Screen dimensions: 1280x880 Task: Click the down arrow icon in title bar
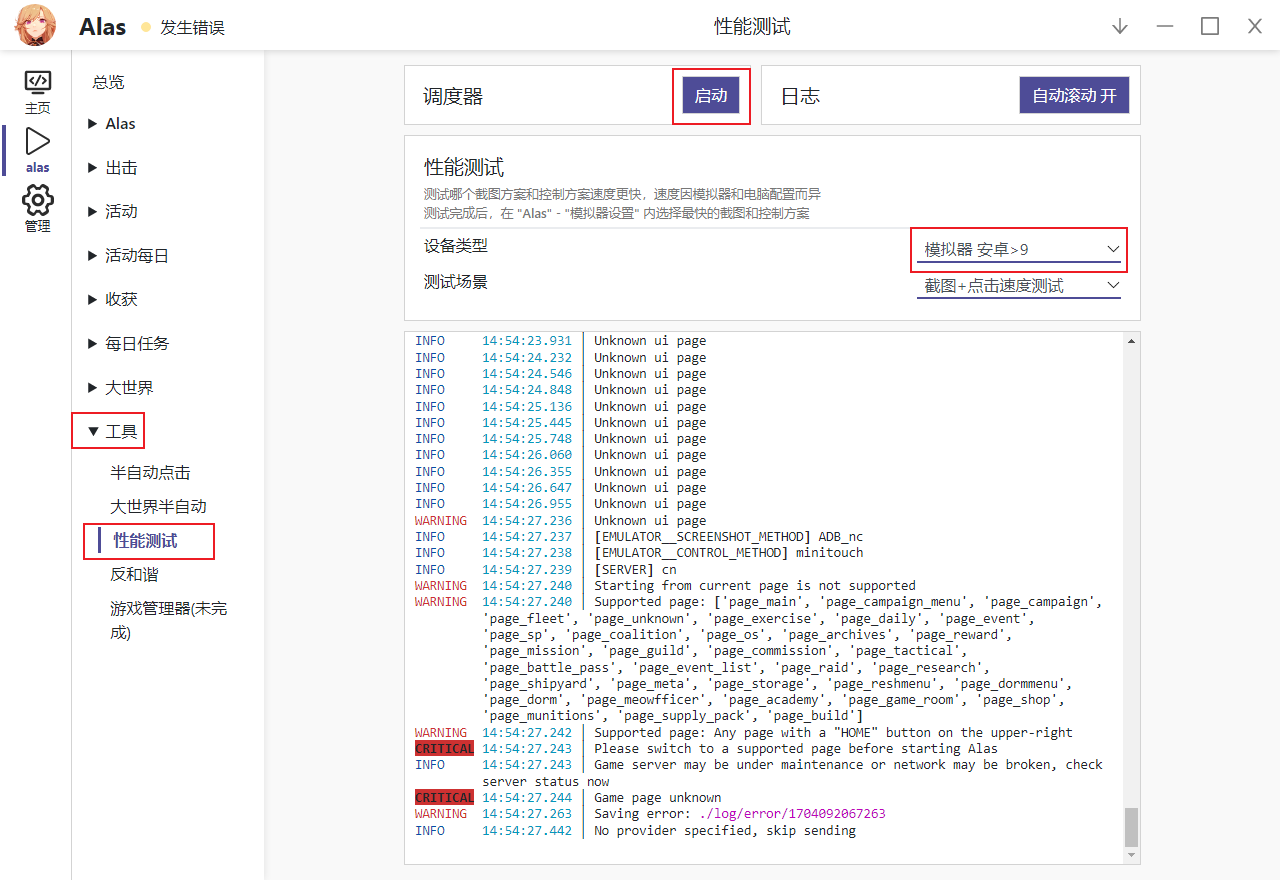tap(1120, 26)
